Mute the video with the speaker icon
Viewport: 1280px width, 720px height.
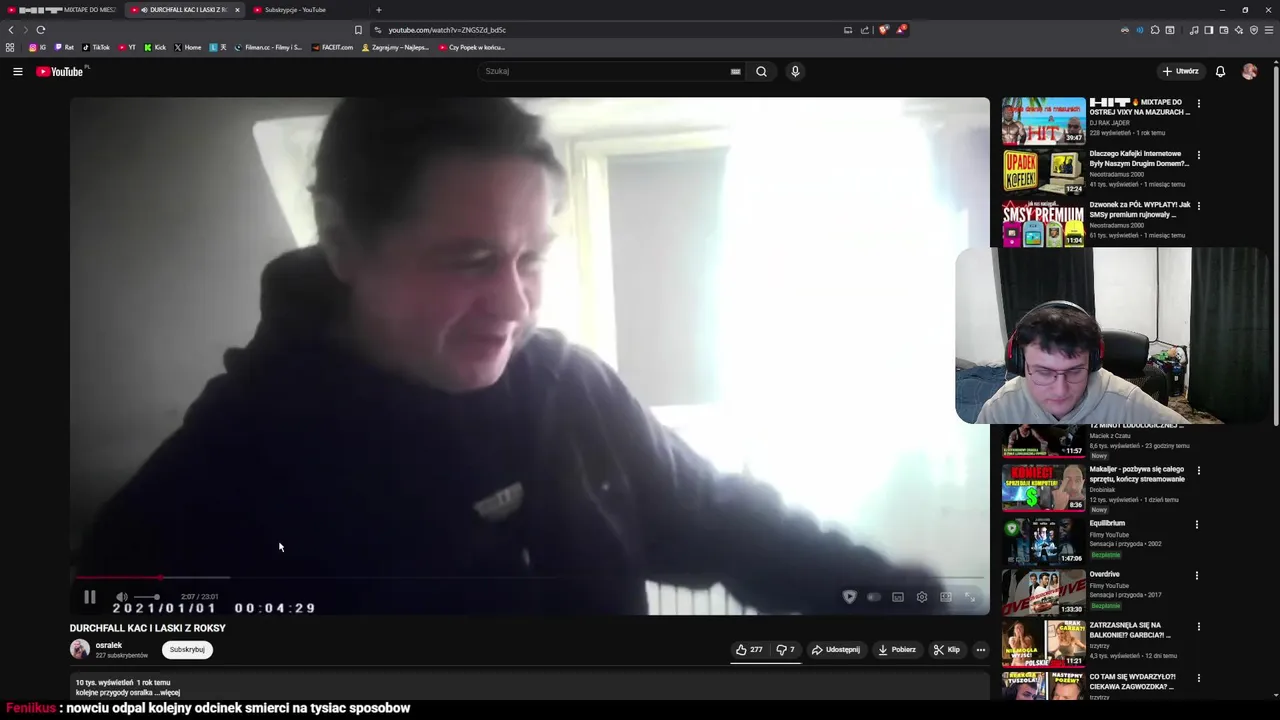pos(121,597)
